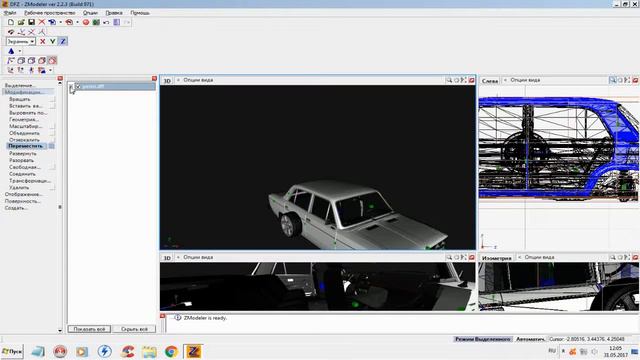Toggle the options box next to Объединить
Screen dimensions: 640x360
point(52,133)
